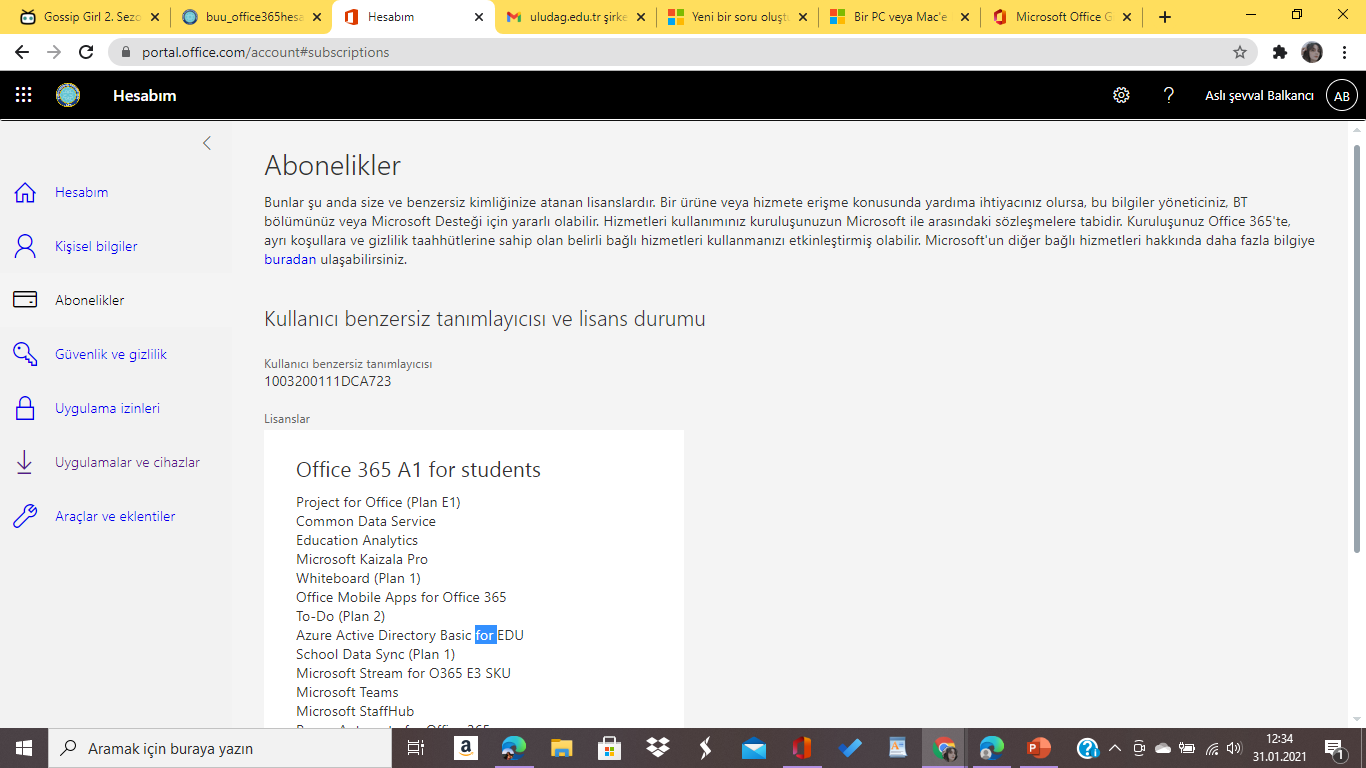This screenshot has width=1366, height=768.
Task: Open the Office app launcher waffle icon
Action: 24,95
